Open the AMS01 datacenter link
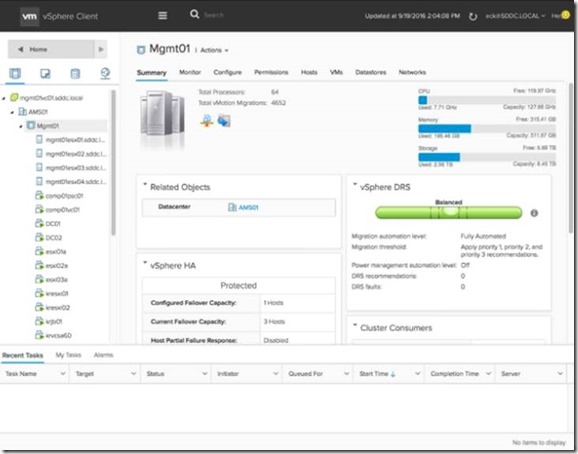This screenshot has height=454, width=578. (x=248, y=207)
